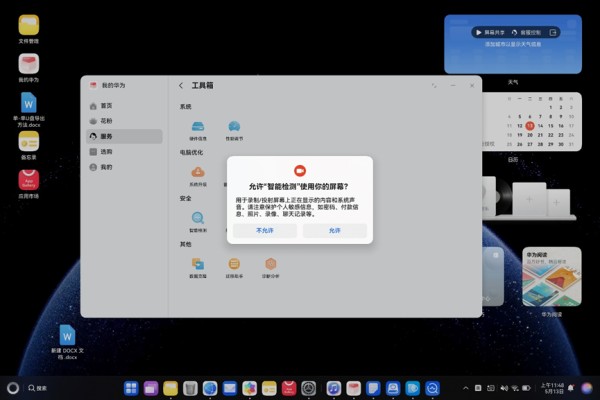Open the red AppGallery icon in the dock
The height and width of the screenshot is (400, 600).
[x=289, y=388]
